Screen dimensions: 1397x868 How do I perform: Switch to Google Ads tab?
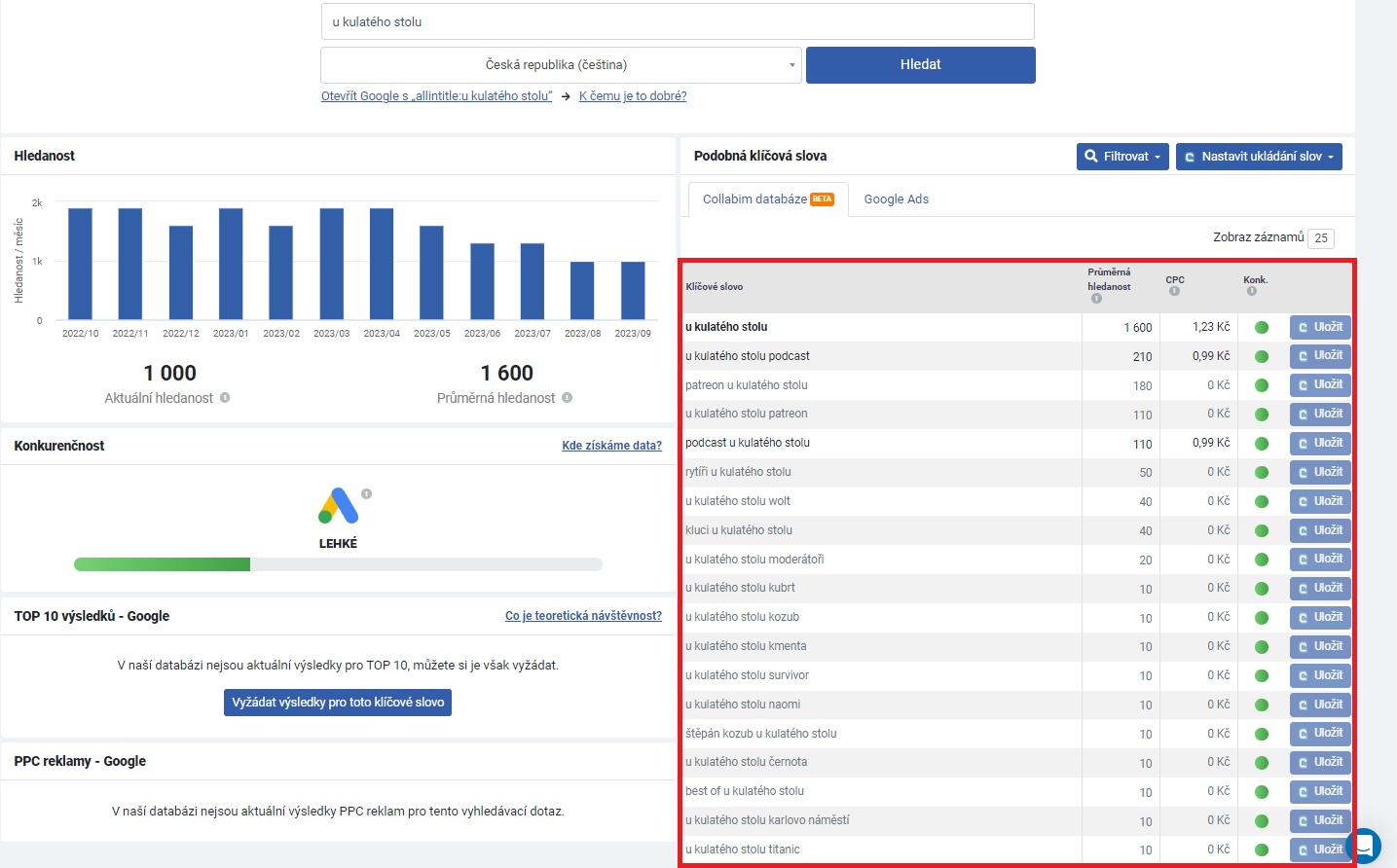point(897,199)
